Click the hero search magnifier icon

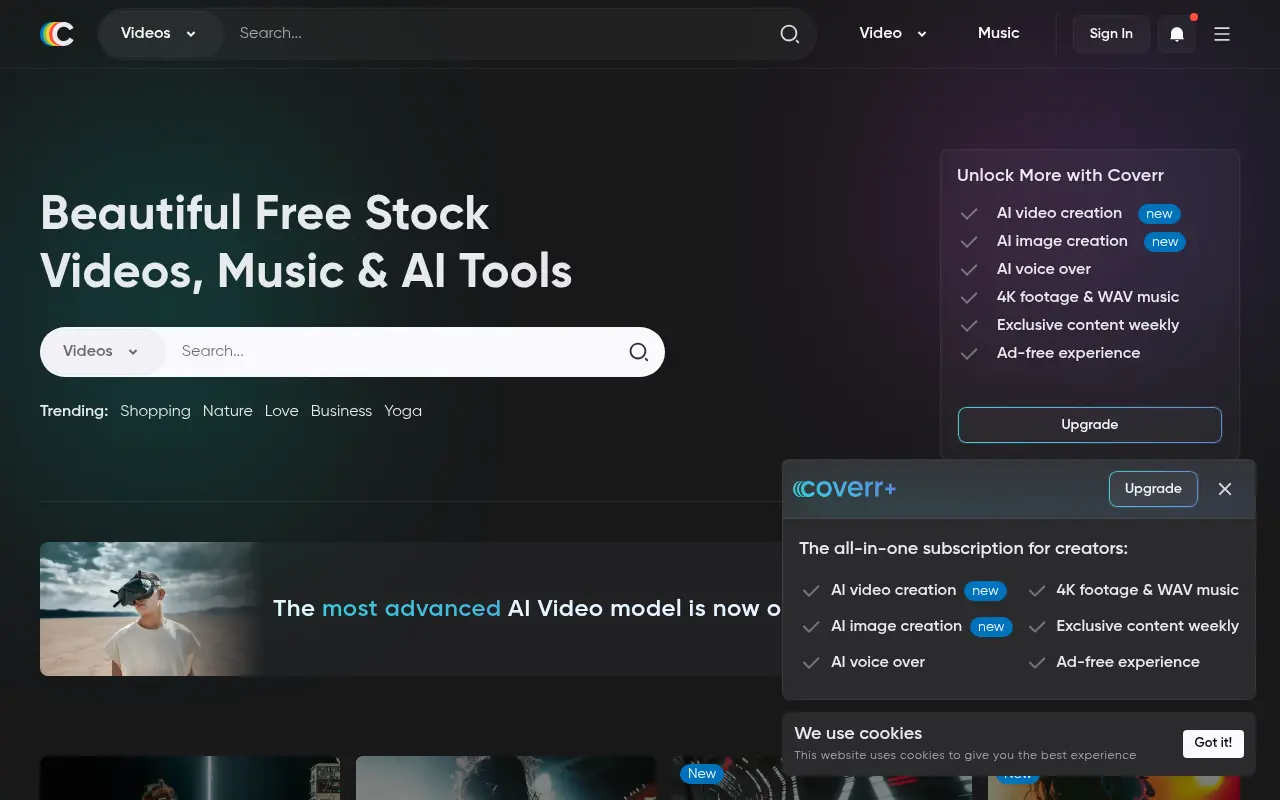coord(639,352)
